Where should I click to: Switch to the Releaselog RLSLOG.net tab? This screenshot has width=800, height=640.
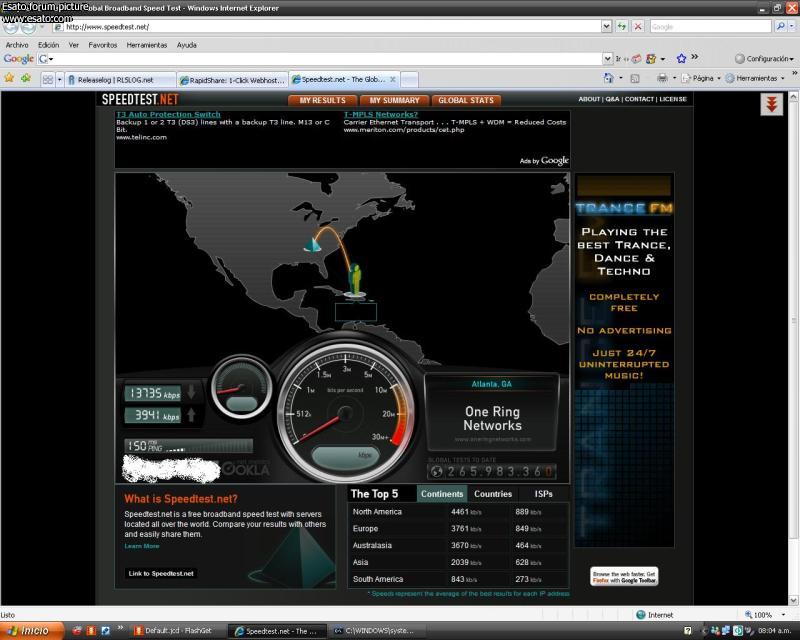(120, 80)
